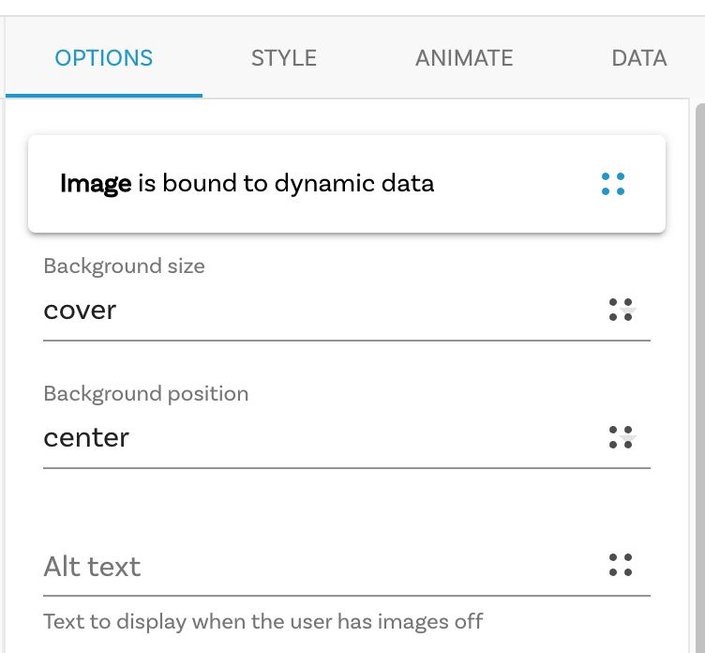
Task: Click the Image is bound to dynamic data card
Action: click(347, 184)
